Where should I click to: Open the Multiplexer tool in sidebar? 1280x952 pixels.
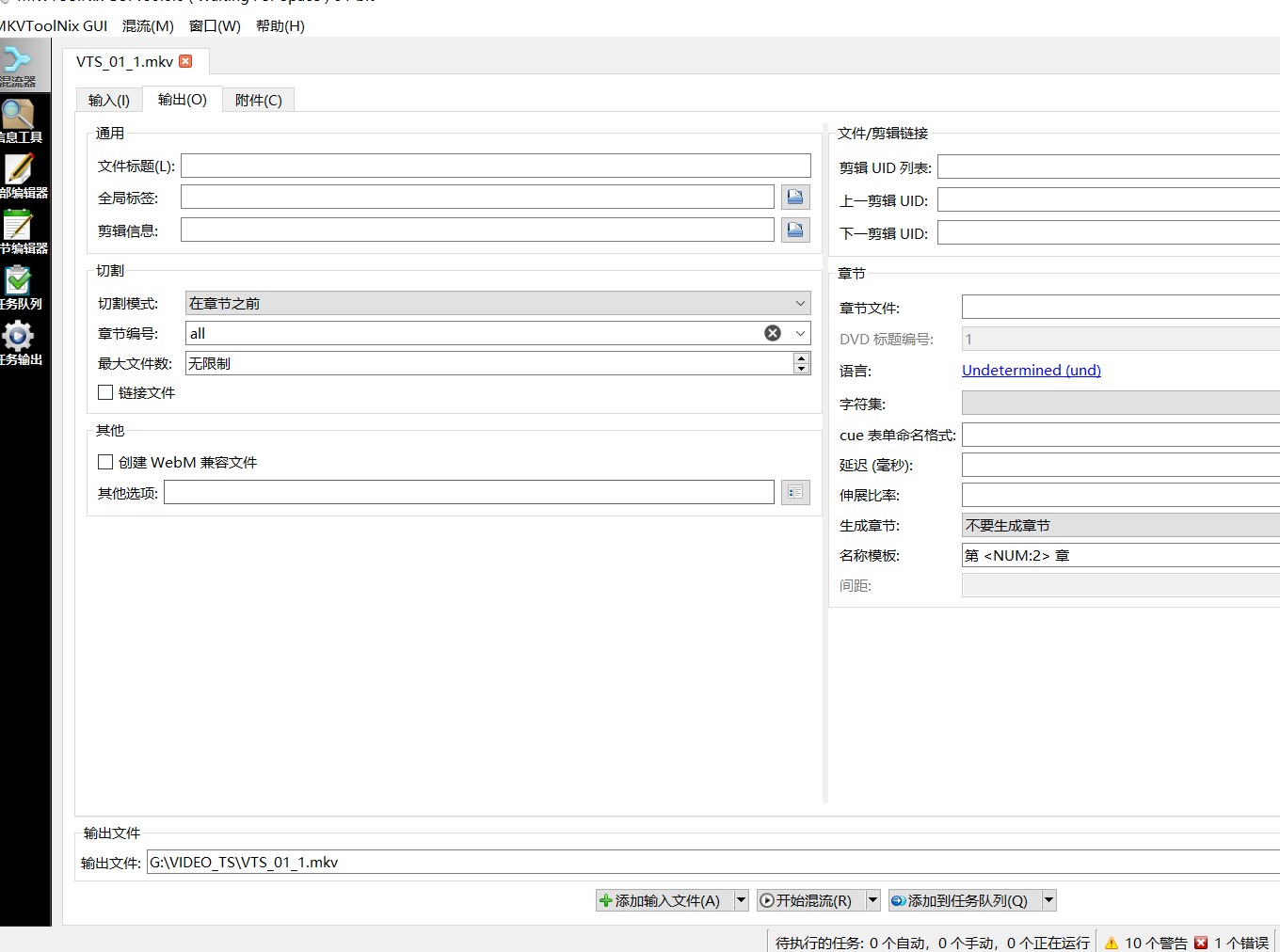(x=24, y=65)
